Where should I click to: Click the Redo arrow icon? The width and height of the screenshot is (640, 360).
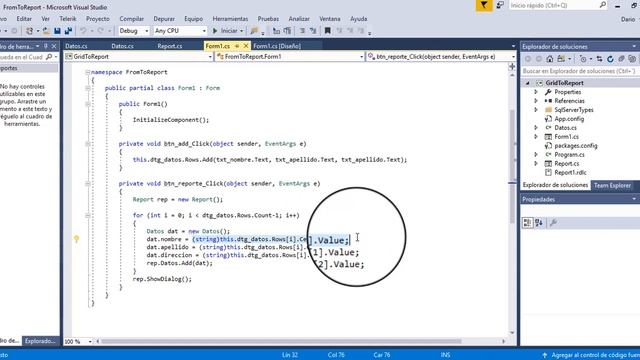click(x=100, y=31)
